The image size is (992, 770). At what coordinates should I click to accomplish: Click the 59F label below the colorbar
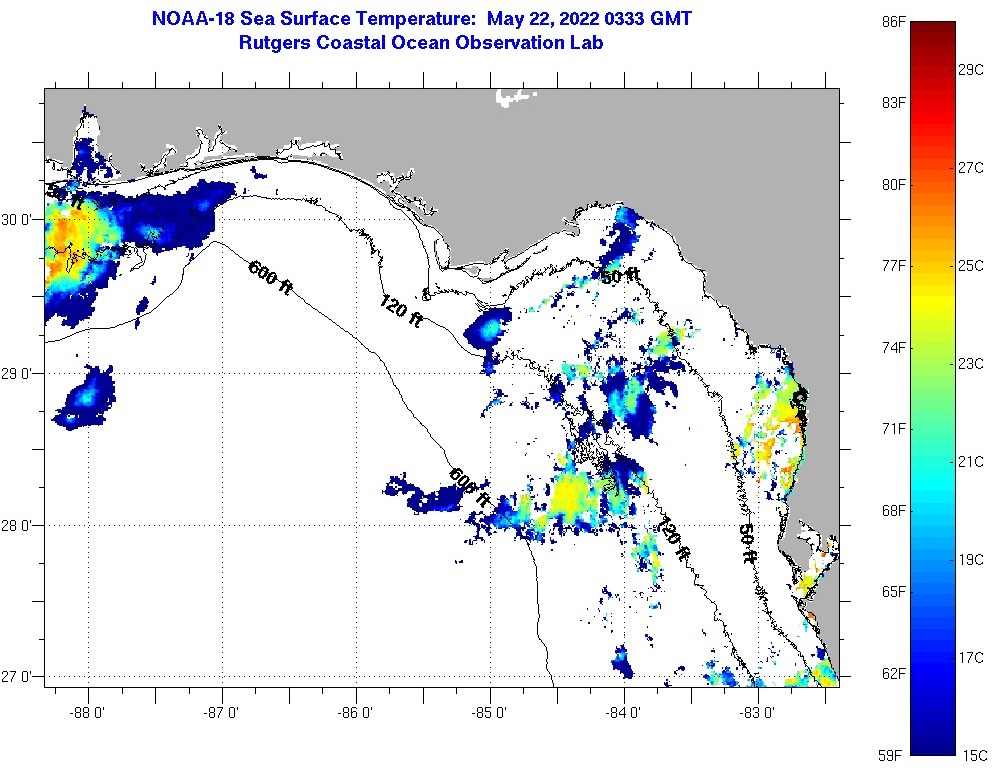(x=894, y=755)
